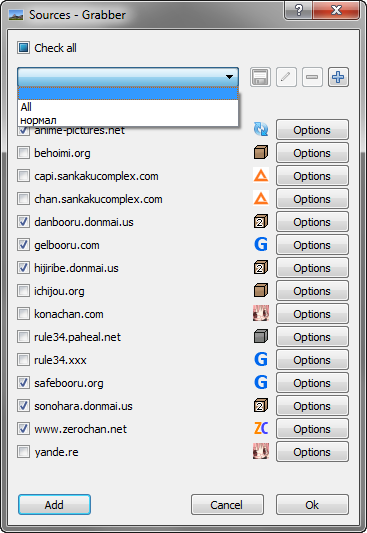Click the www.zerochan.net ZC icon

pos(261,428)
